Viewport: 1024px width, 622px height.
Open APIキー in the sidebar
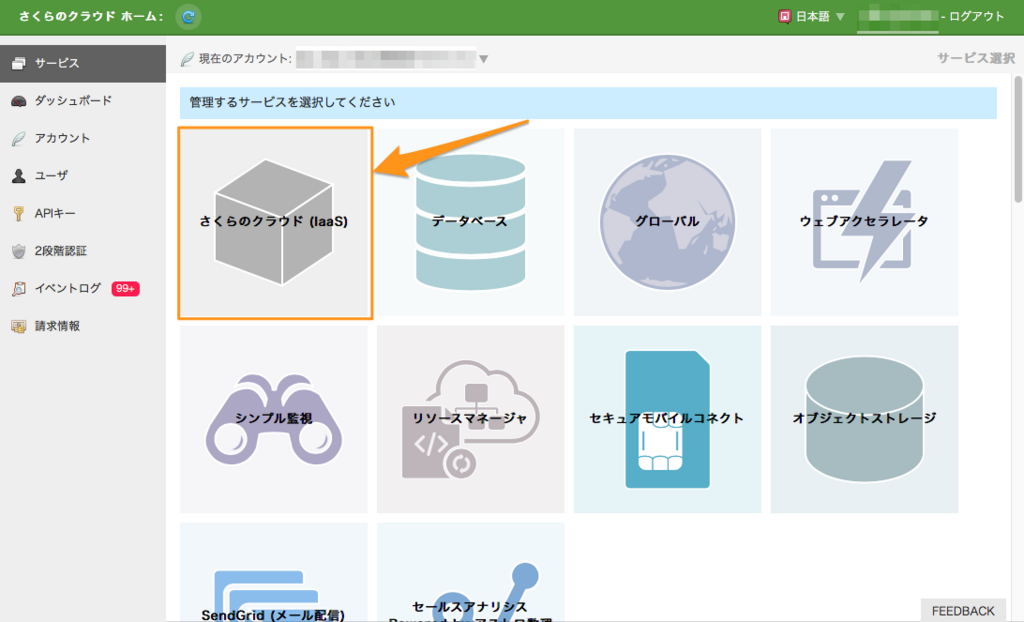[83, 213]
